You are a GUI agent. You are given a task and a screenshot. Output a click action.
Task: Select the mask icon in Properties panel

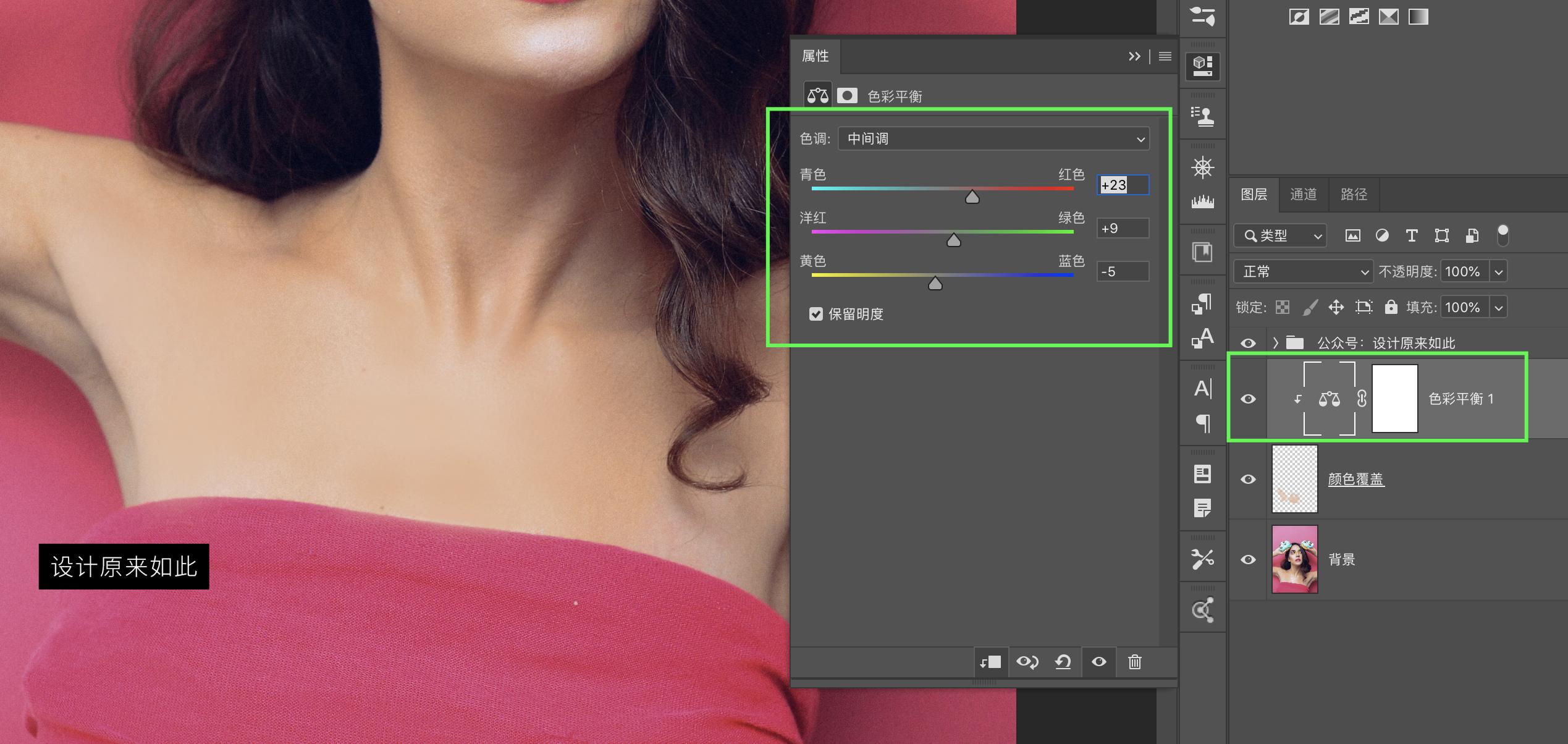click(847, 96)
